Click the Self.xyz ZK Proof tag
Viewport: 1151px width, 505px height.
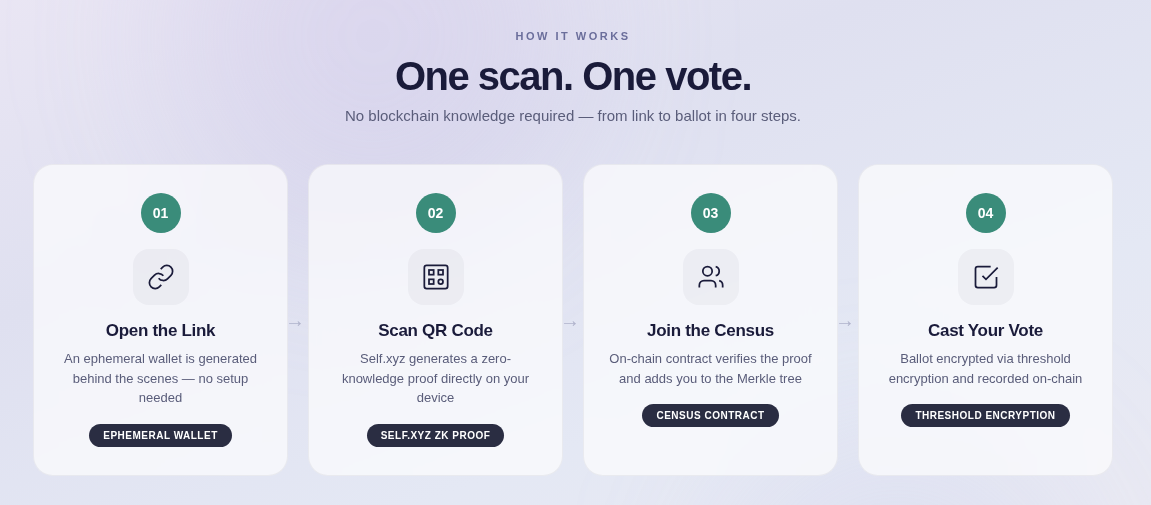pos(436,435)
